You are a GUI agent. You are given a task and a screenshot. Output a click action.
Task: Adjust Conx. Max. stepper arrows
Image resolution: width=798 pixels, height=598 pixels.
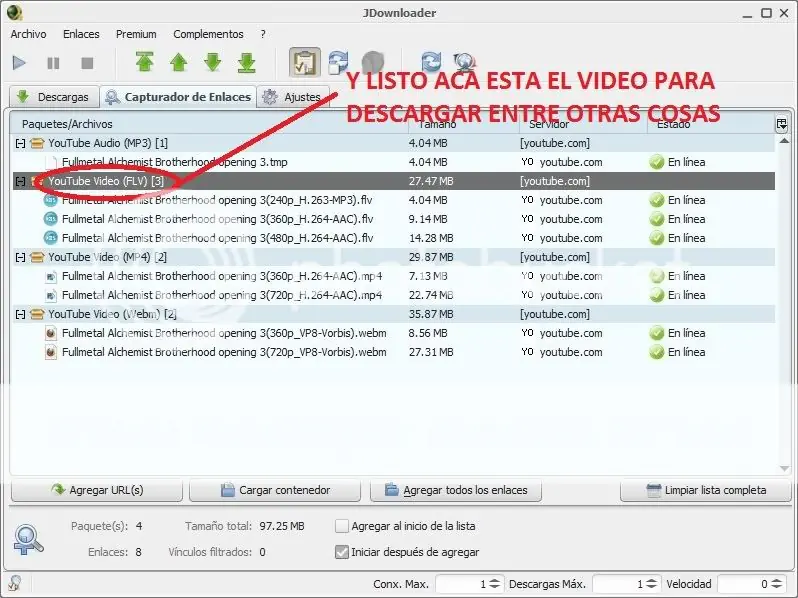click(x=494, y=584)
